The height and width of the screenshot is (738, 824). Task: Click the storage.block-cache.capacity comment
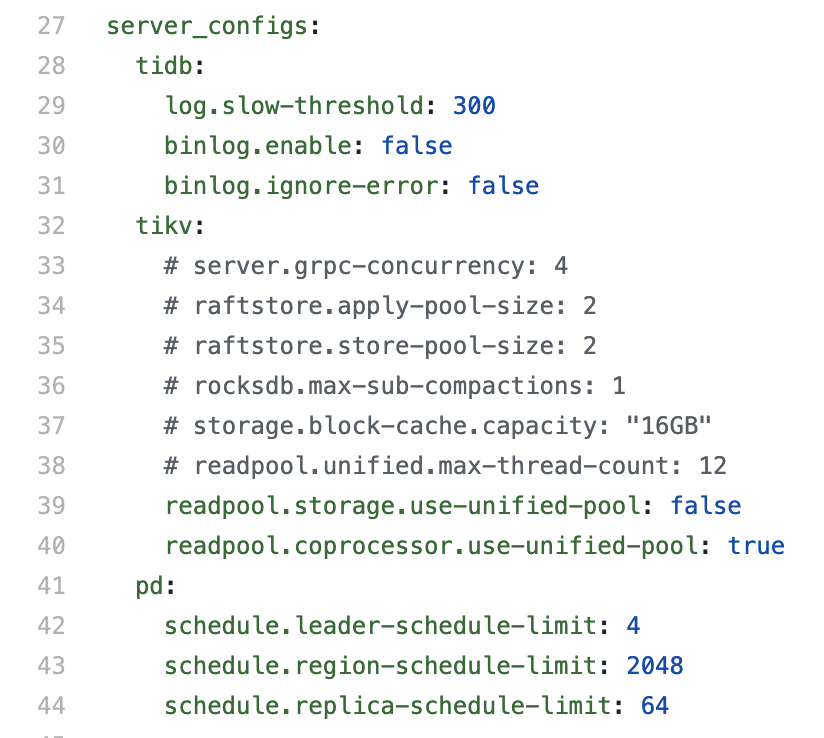(438, 426)
